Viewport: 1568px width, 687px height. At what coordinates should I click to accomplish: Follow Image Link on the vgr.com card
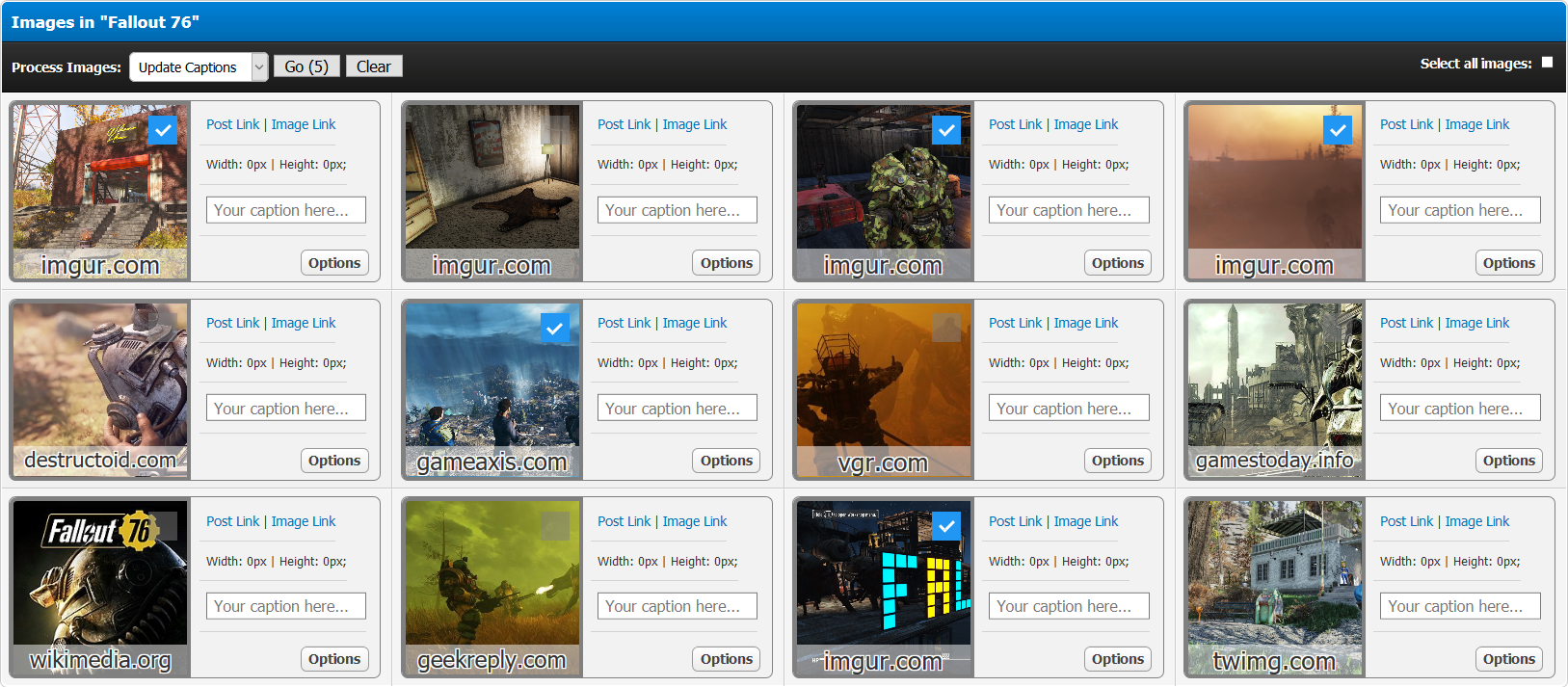[x=1086, y=323]
